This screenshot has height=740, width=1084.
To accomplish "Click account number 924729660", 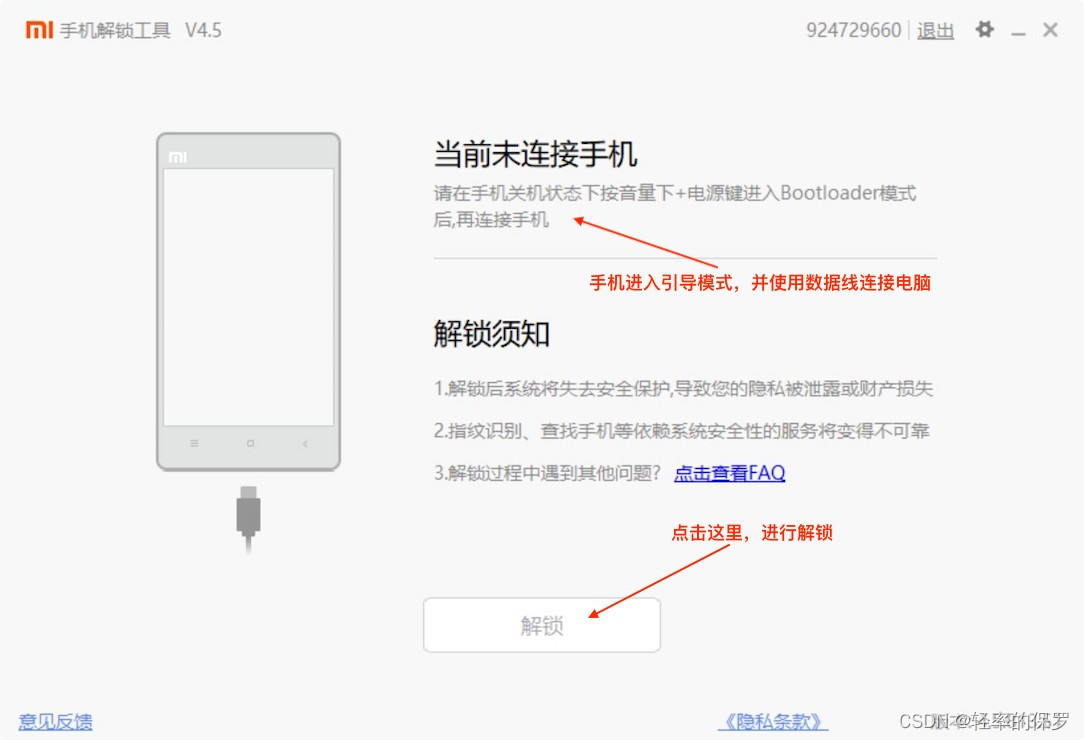I will click(x=854, y=30).
